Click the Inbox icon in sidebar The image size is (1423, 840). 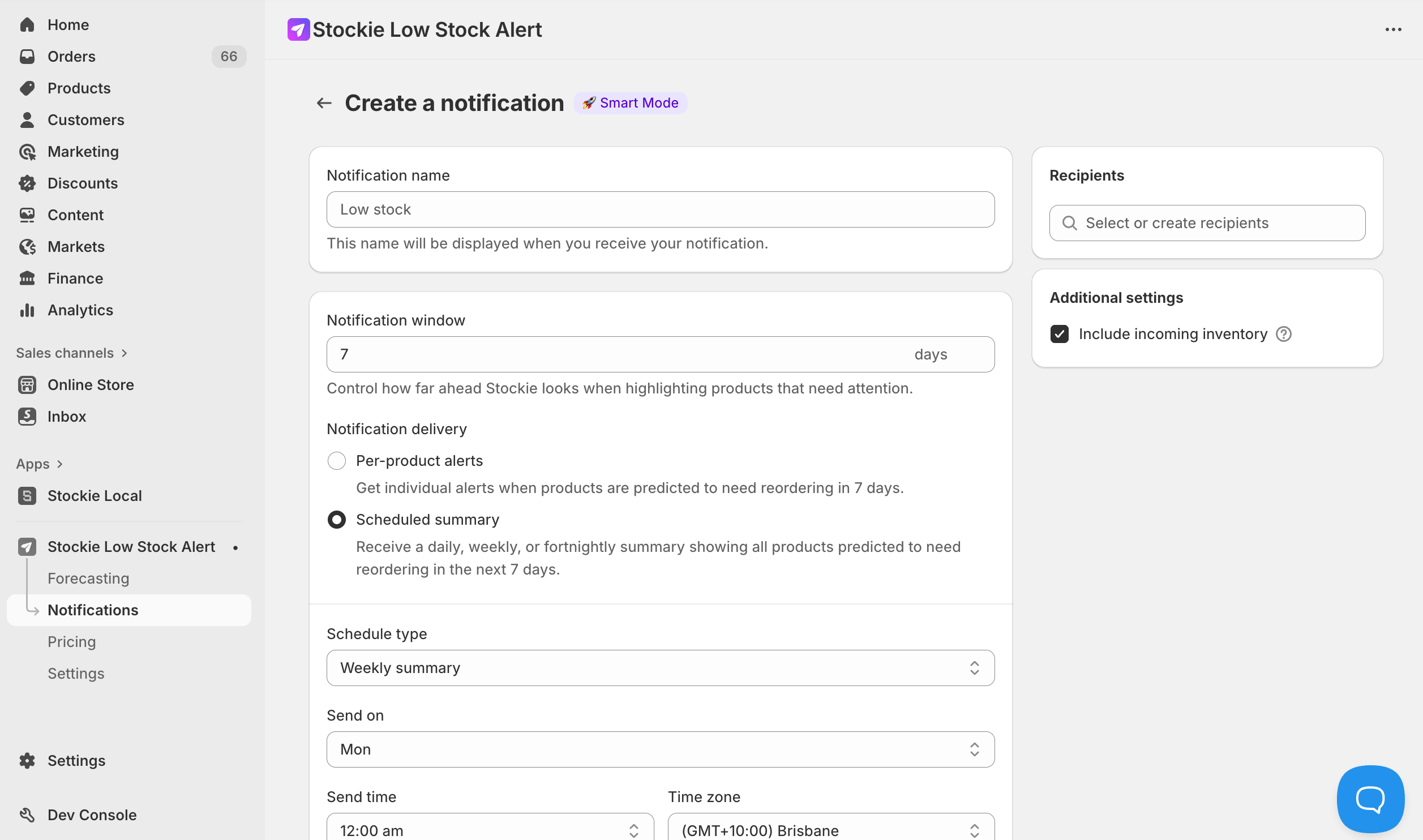[x=27, y=417]
